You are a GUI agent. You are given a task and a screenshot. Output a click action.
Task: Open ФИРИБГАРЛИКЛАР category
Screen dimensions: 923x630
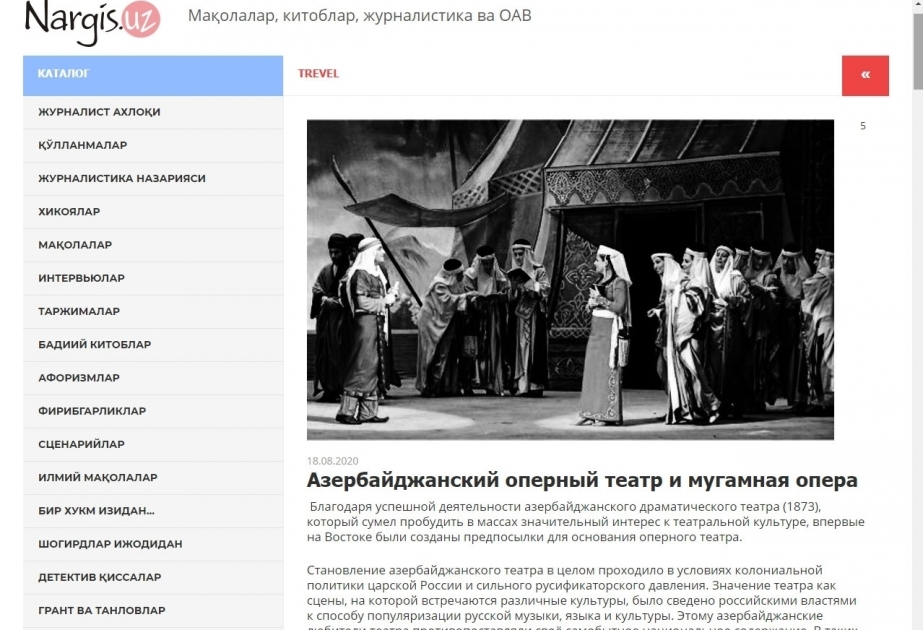(153, 411)
